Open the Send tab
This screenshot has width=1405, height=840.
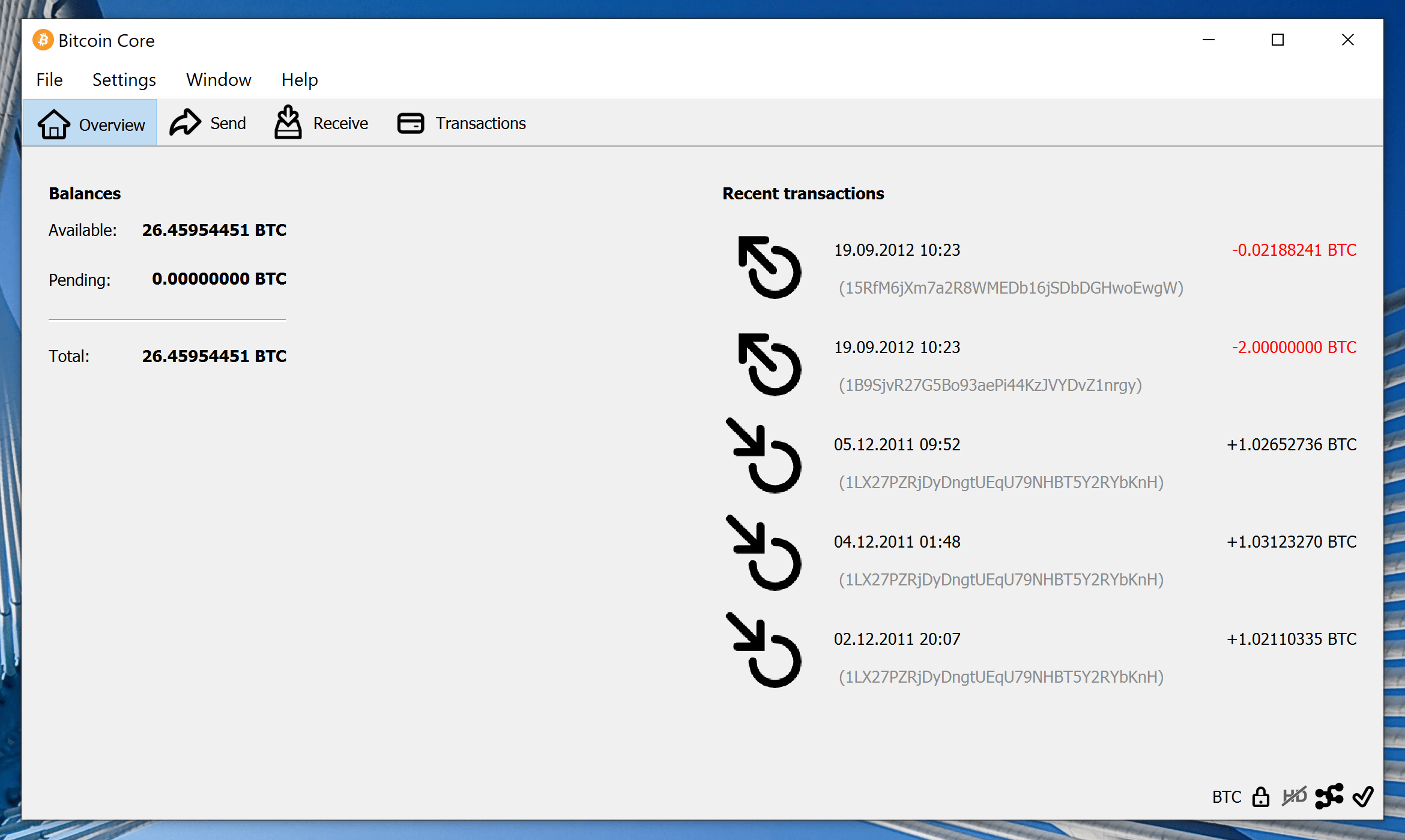click(x=208, y=123)
